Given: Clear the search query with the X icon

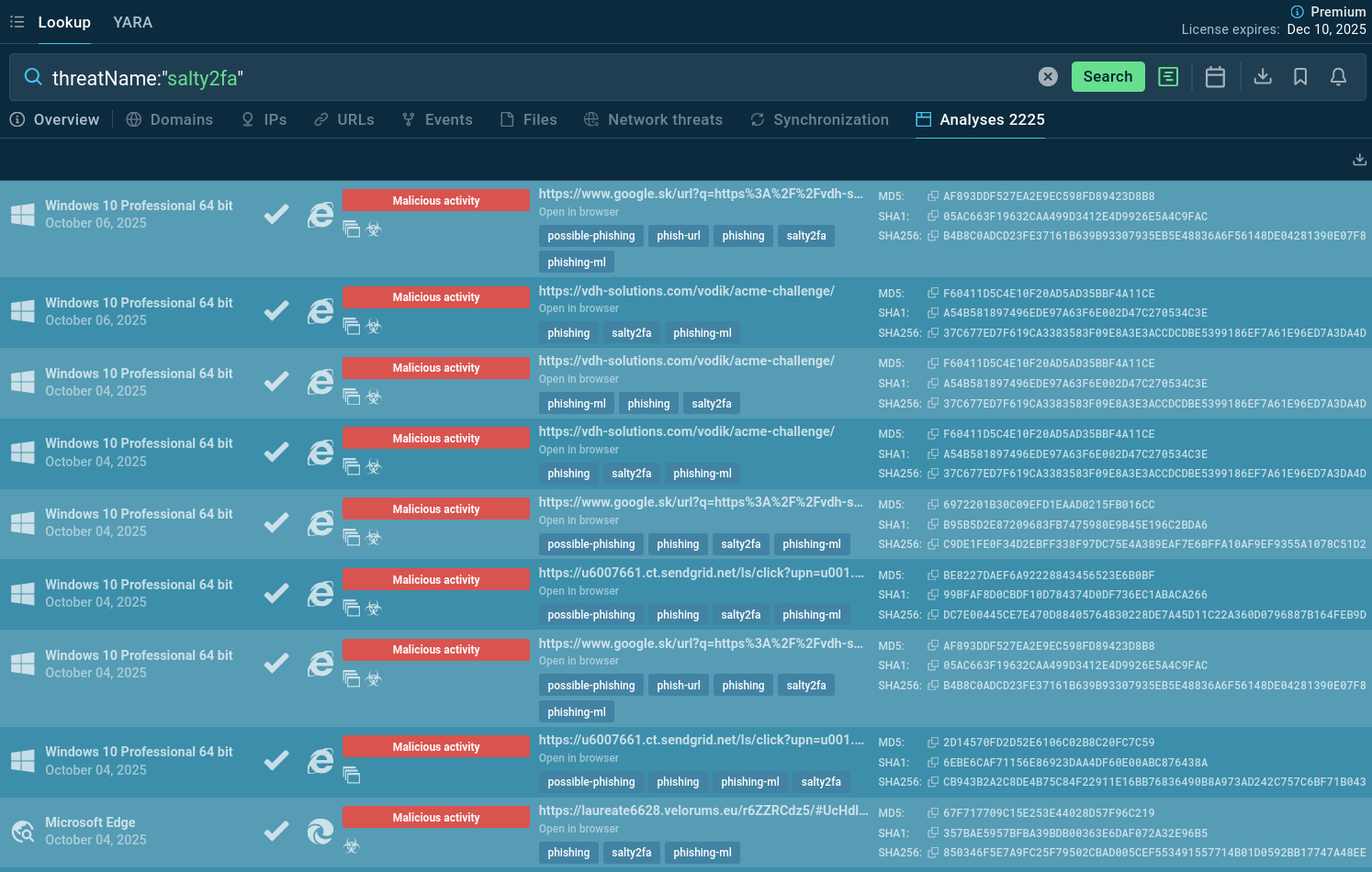Looking at the screenshot, I should click(1048, 77).
